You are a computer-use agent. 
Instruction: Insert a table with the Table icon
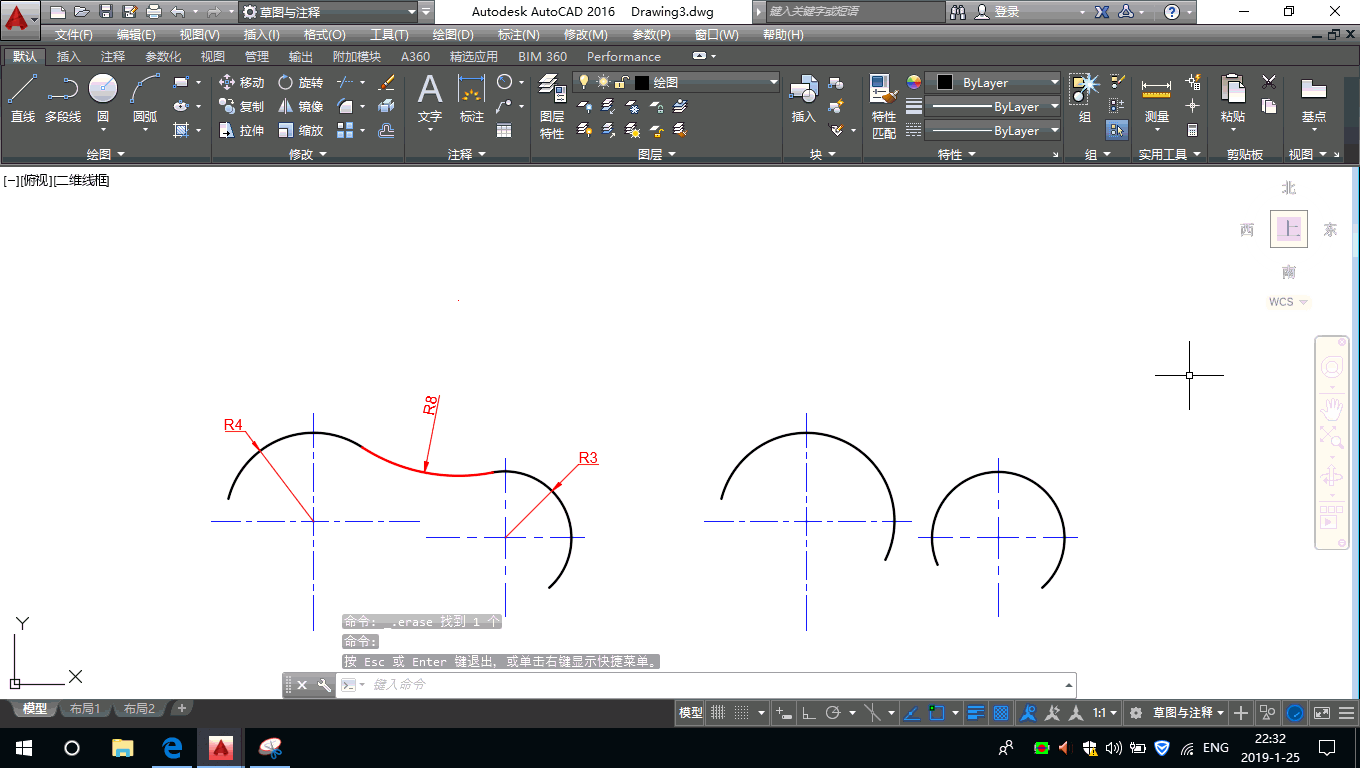504,130
